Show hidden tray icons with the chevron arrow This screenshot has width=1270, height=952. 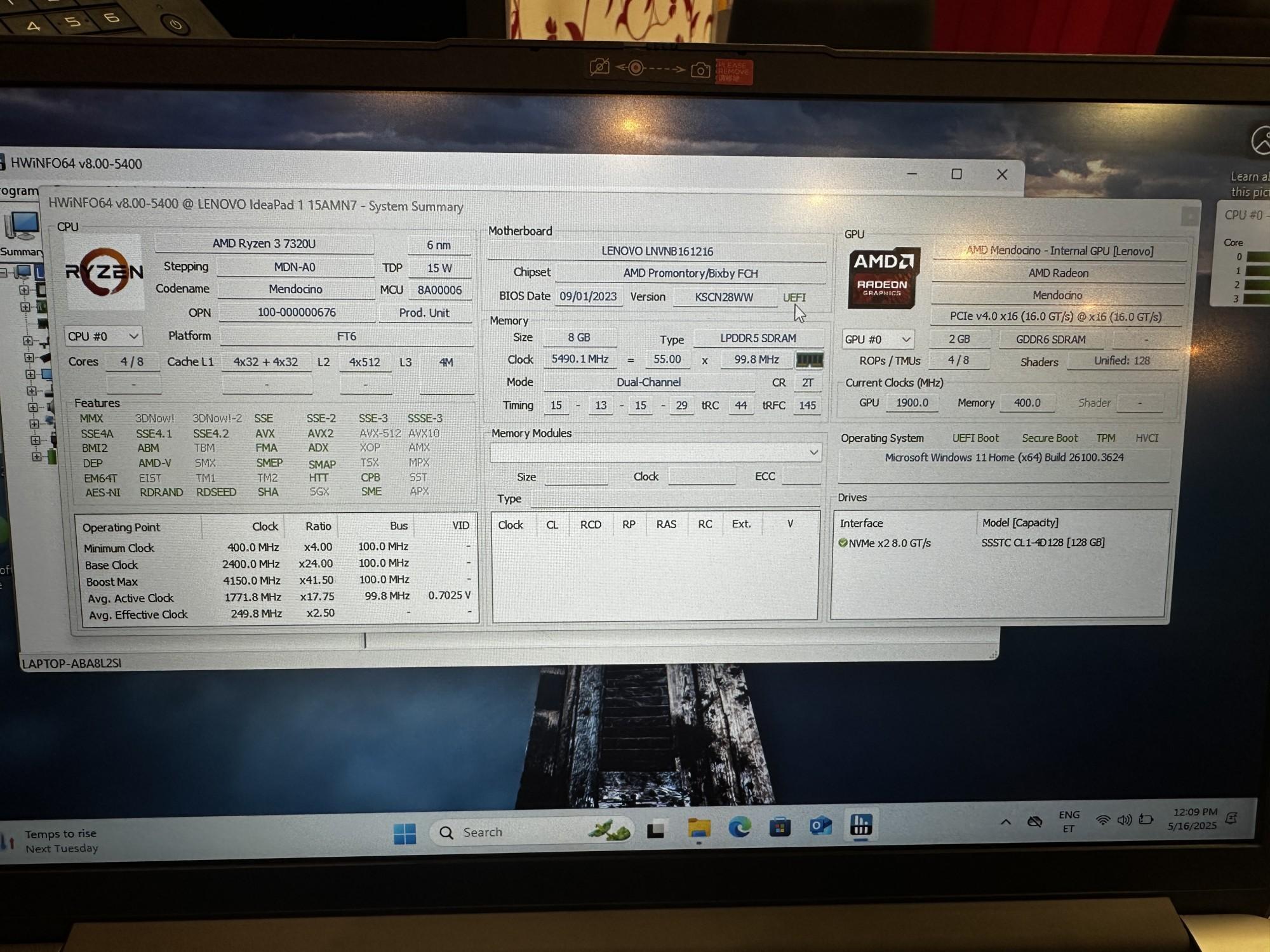pyautogui.click(x=1006, y=822)
